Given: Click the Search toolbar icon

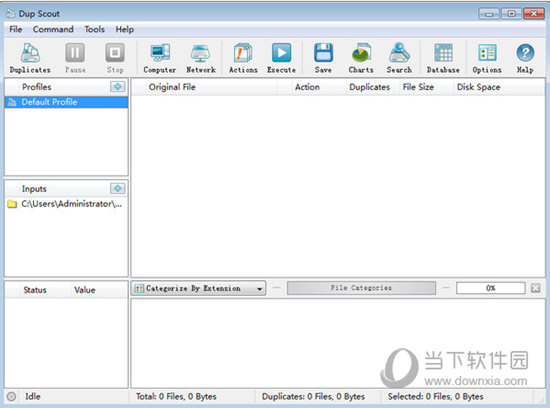Looking at the screenshot, I should point(399,53).
